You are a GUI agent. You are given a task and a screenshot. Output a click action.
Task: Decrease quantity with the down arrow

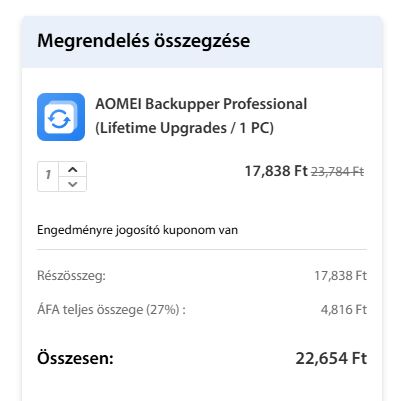73,184
